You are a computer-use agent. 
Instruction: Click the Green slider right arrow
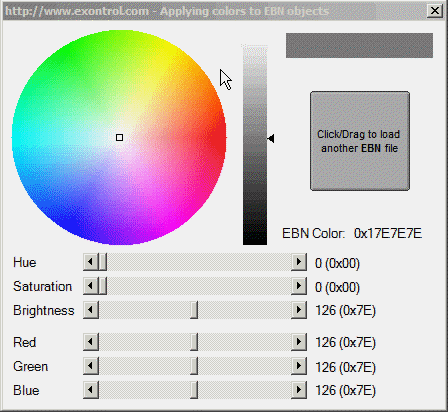pyautogui.click(x=299, y=366)
